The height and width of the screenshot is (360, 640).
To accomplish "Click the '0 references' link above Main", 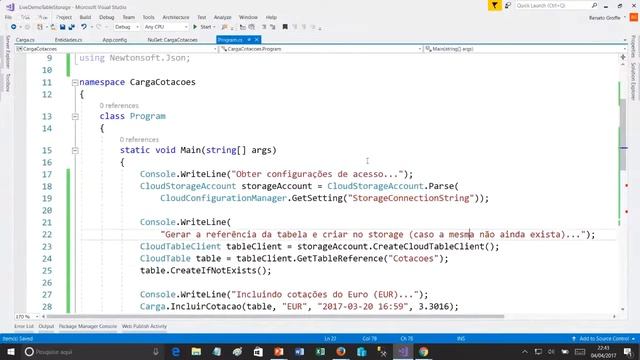I will pyautogui.click(x=139, y=139).
